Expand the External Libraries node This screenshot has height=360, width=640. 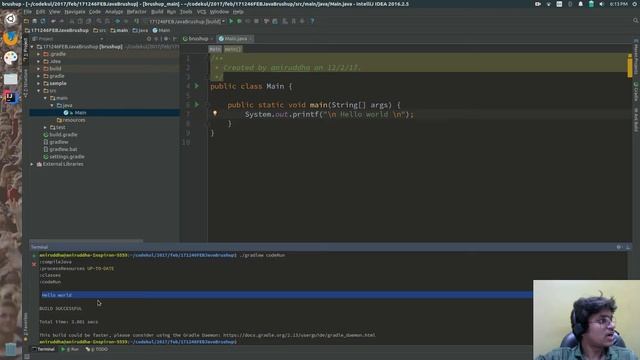click(x=32, y=164)
